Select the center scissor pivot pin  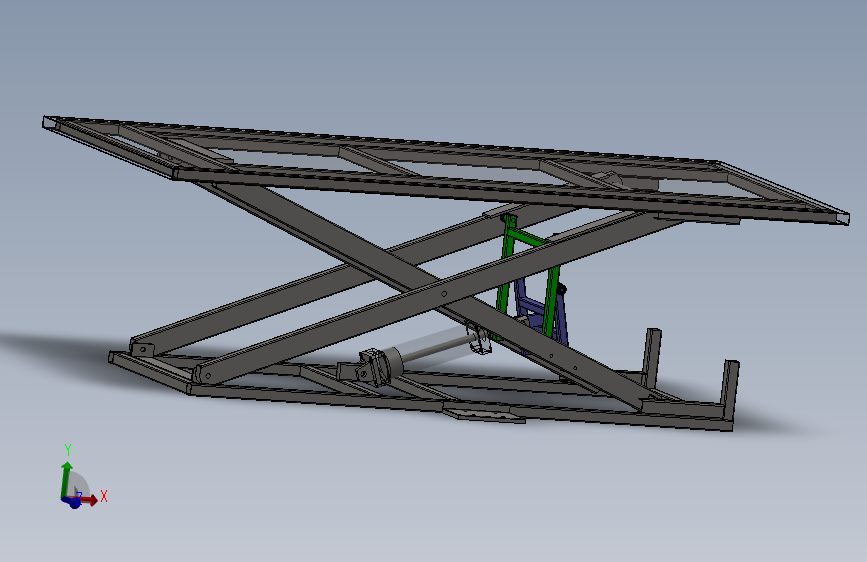pyautogui.click(x=444, y=294)
